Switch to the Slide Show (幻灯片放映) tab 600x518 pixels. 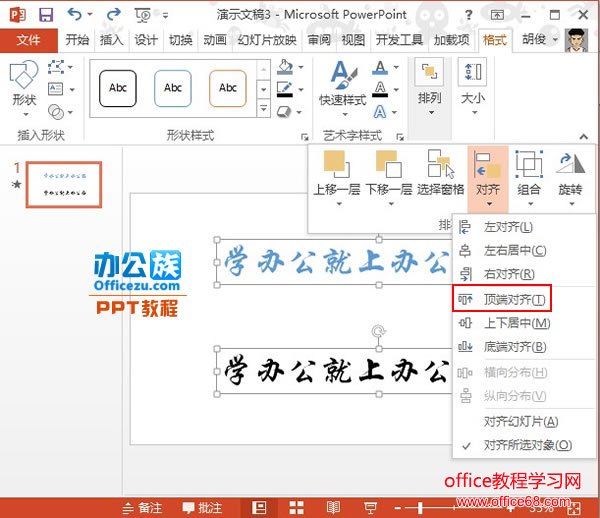(x=267, y=40)
